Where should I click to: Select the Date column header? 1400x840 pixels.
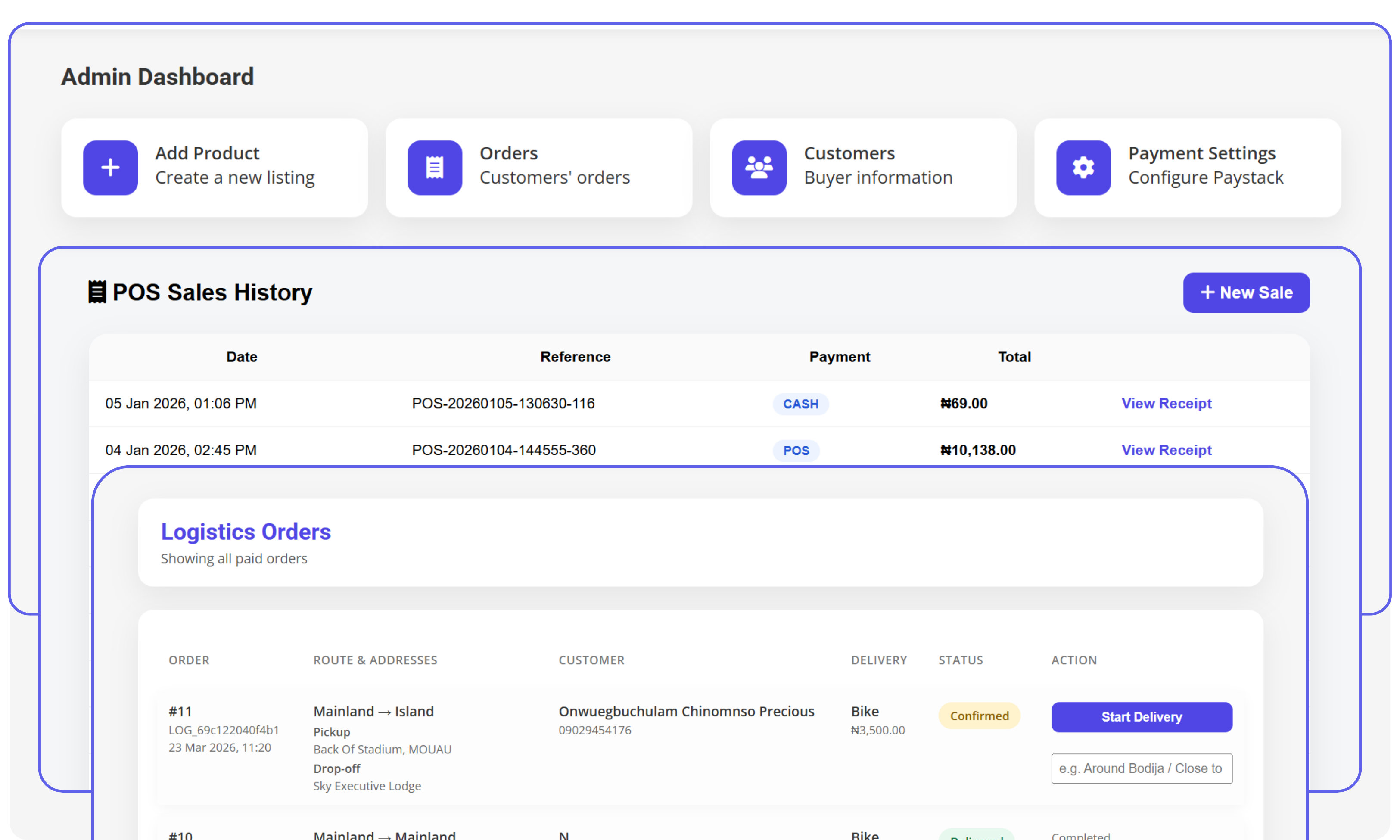pyautogui.click(x=242, y=357)
